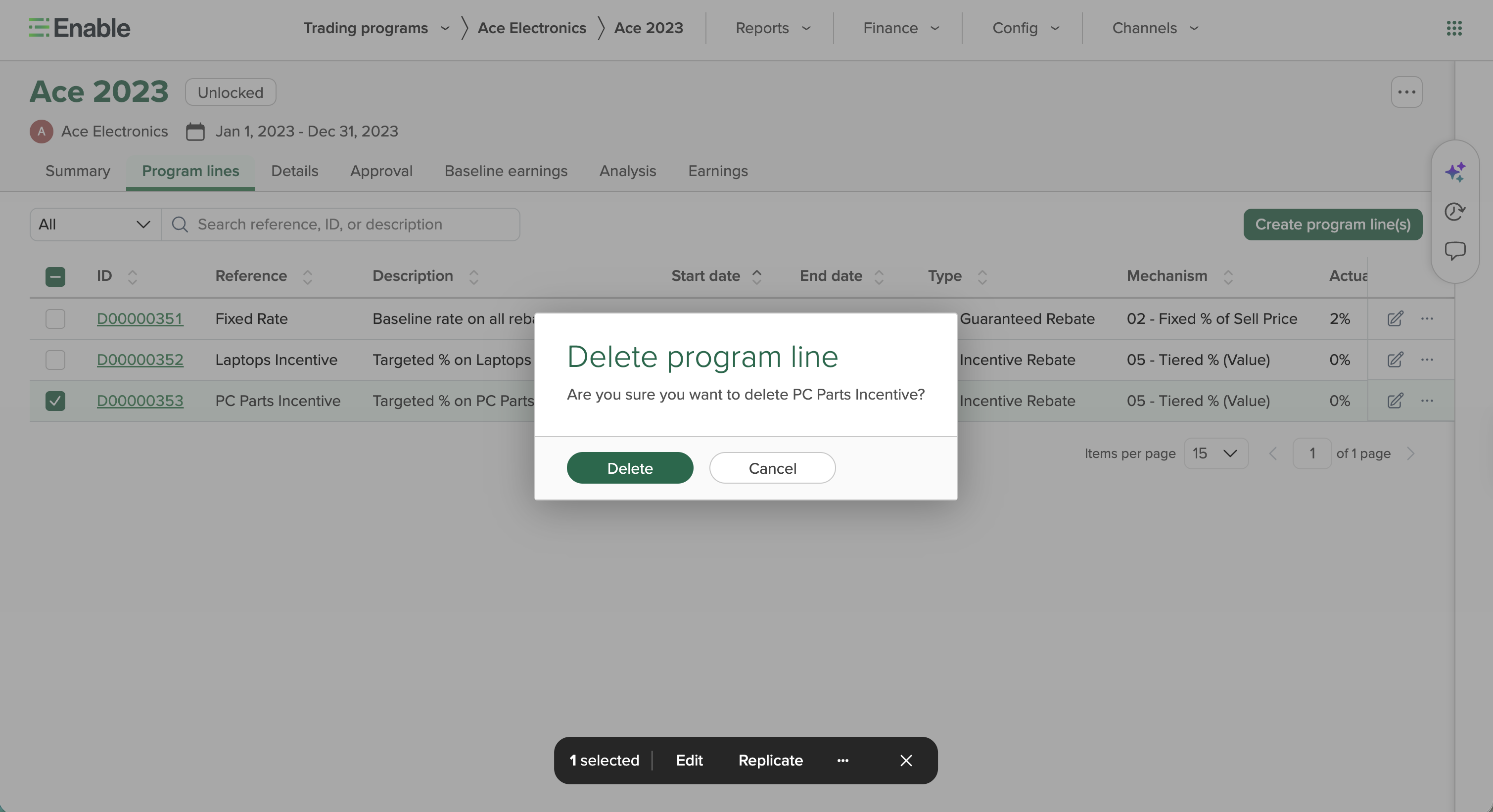The width and height of the screenshot is (1493, 812).
Task: Edit the Fixed Rate row via pencil icon
Action: pyautogui.click(x=1395, y=318)
